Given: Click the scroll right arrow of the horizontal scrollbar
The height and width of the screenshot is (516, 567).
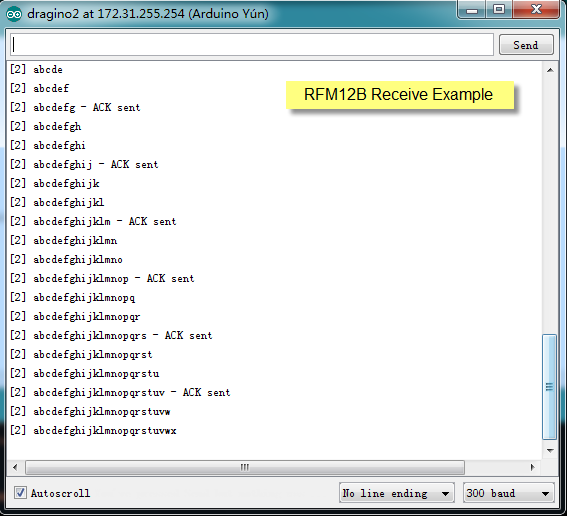Looking at the screenshot, I should [532, 467].
